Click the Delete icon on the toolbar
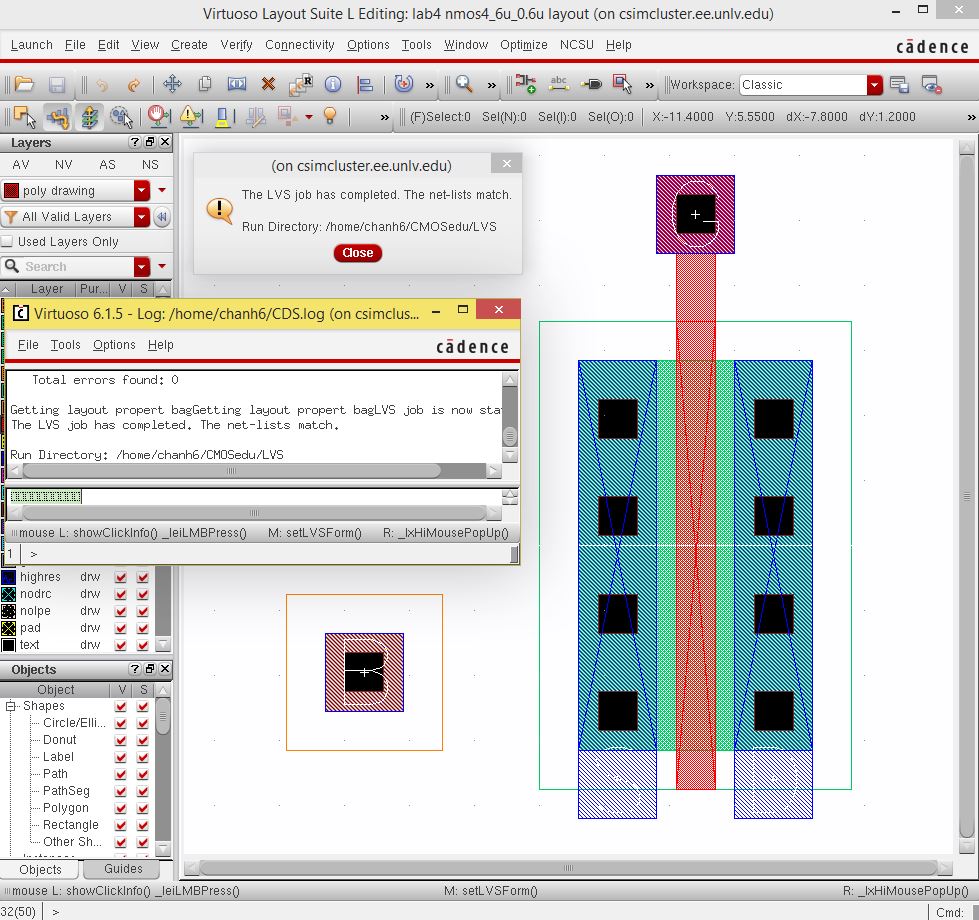Viewport: 979px width, 920px height. 266,83
